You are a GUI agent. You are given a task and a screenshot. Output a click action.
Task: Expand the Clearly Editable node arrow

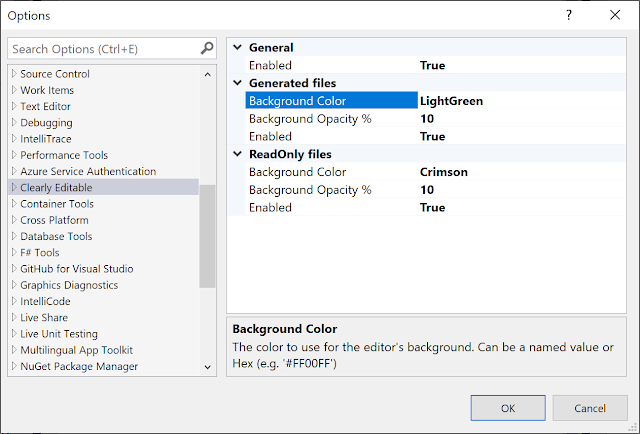(14, 187)
